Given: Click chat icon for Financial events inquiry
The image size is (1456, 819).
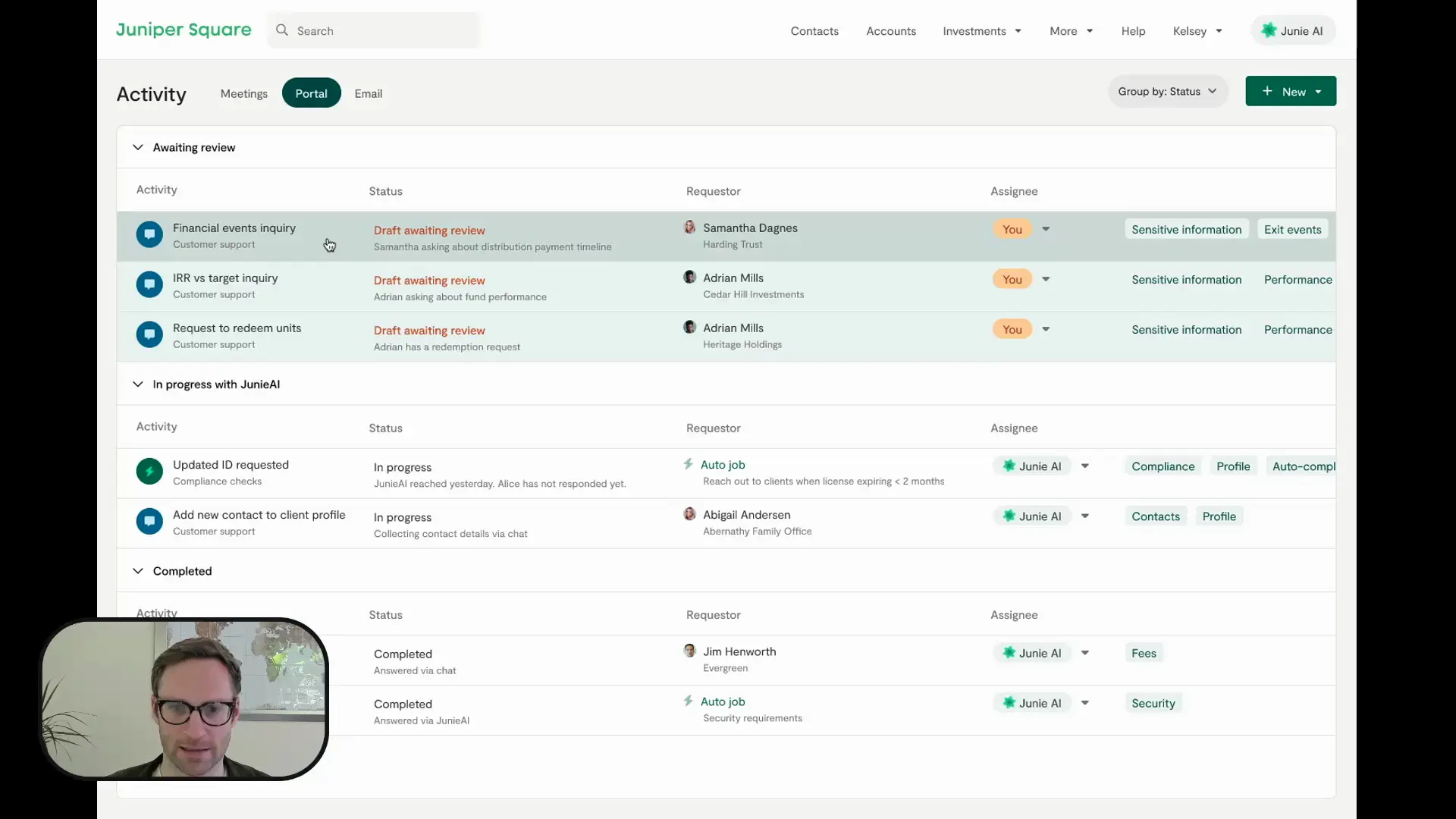Looking at the screenshot, I should click(x=149, y=234).
